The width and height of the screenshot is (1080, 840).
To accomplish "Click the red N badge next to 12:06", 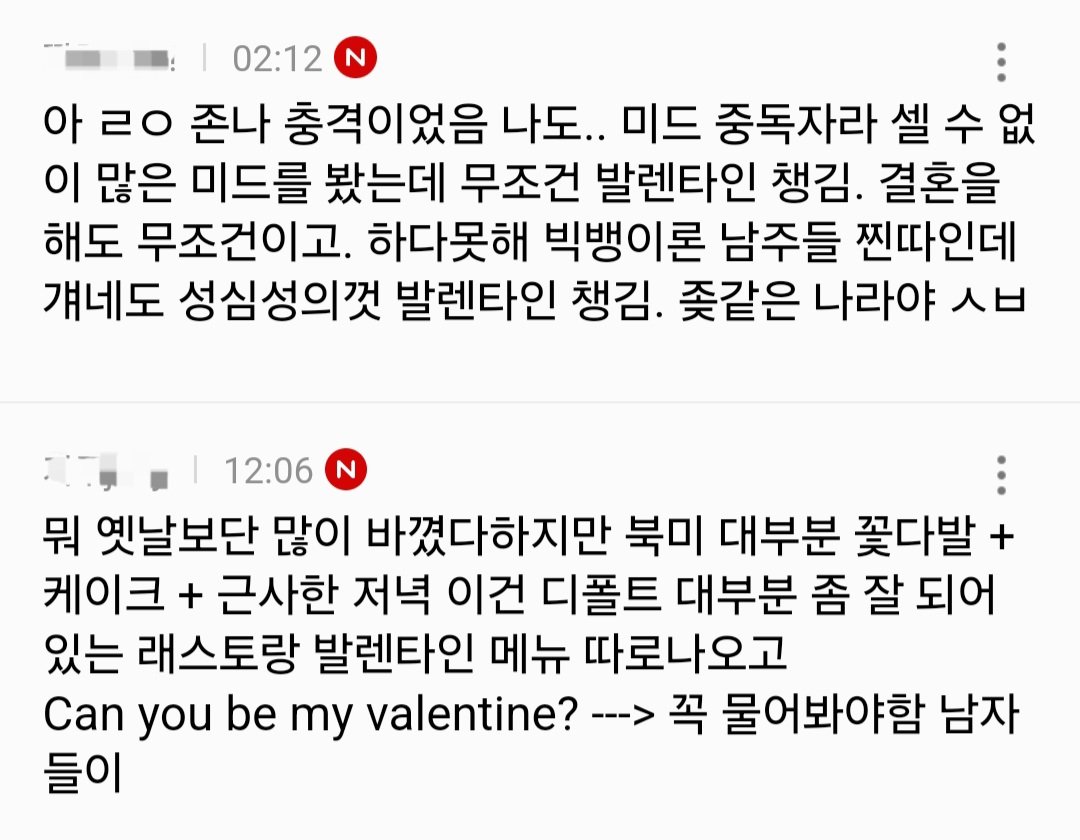I will (x=346, y=470).
